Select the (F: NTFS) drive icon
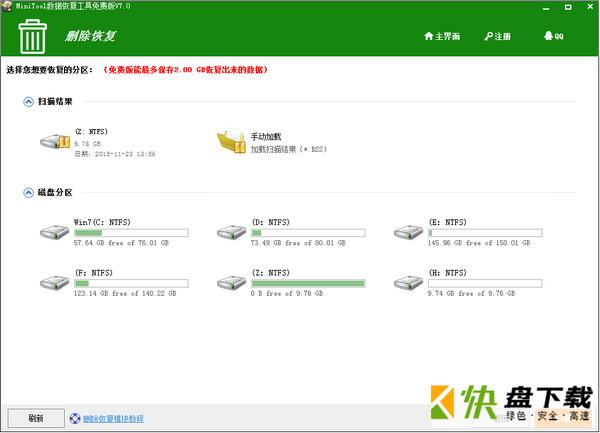 [x=55, y=283]
